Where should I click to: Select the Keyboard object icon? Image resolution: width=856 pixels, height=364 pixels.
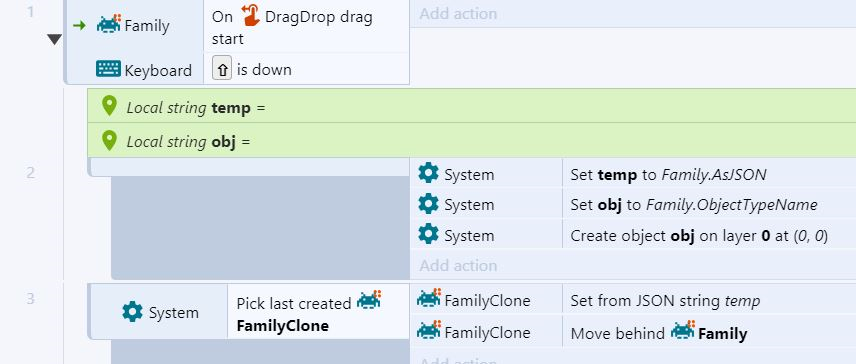[109, 69]
